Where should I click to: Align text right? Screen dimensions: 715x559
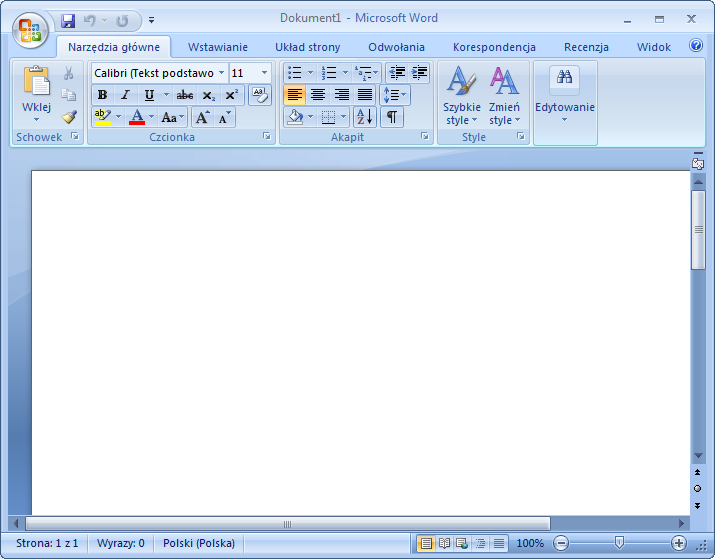[342, 95]
